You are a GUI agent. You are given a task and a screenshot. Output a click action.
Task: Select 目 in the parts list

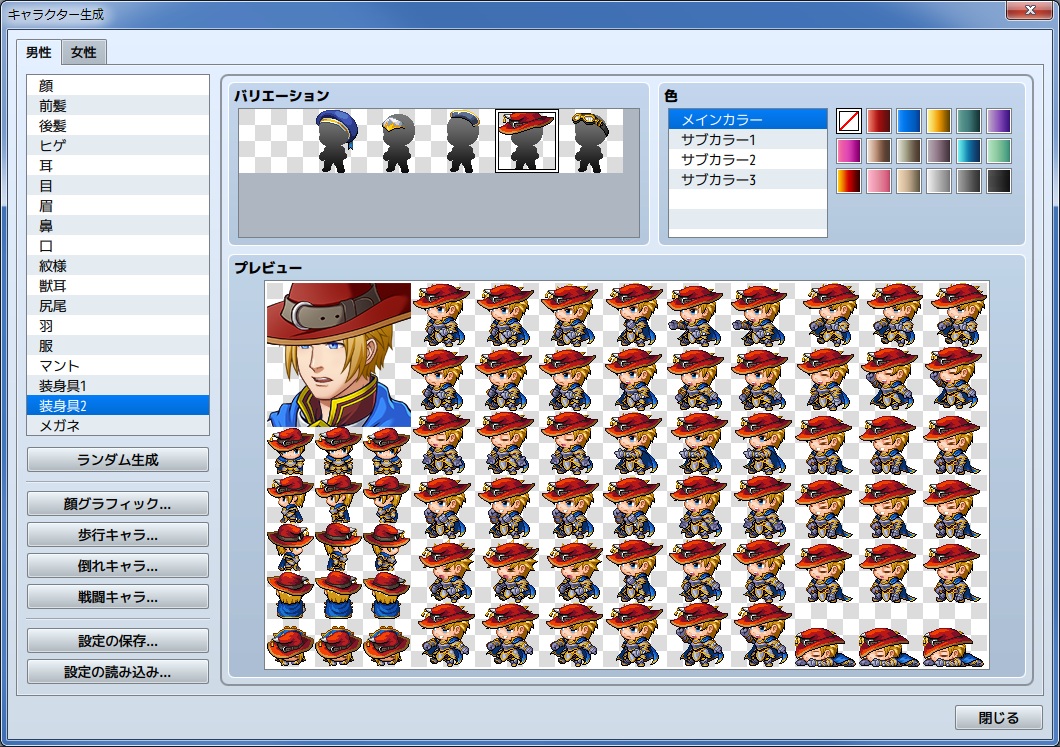point(118,185)
